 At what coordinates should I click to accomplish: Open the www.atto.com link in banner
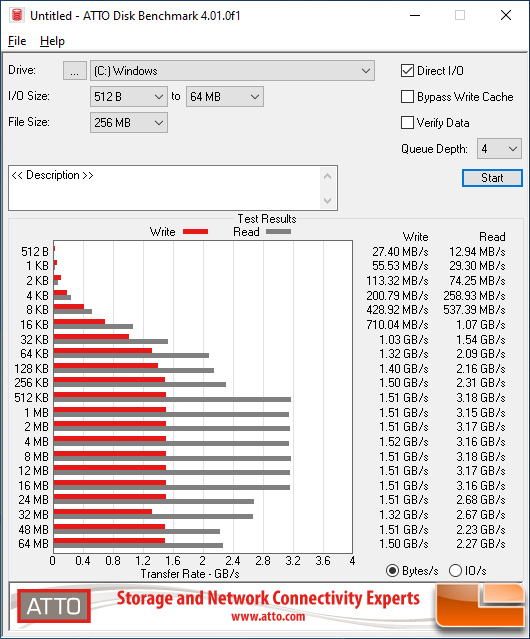[x=268, y=616]
